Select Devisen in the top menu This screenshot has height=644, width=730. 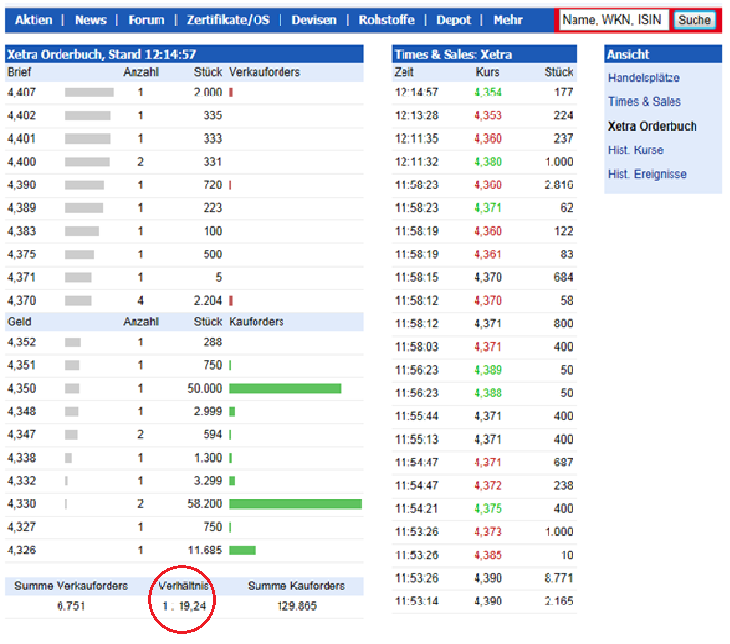point(313,20)
